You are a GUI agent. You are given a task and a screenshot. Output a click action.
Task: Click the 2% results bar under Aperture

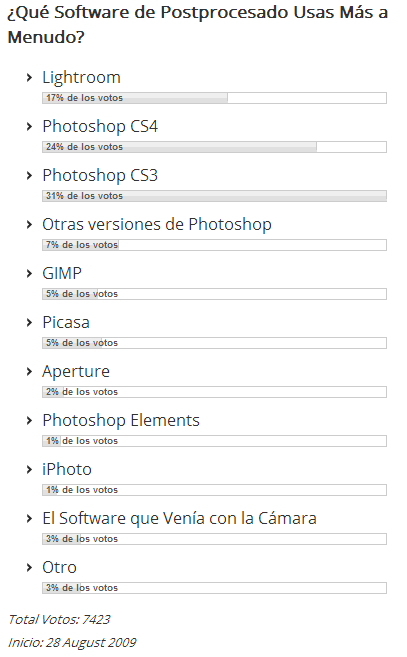click(214, 392)
